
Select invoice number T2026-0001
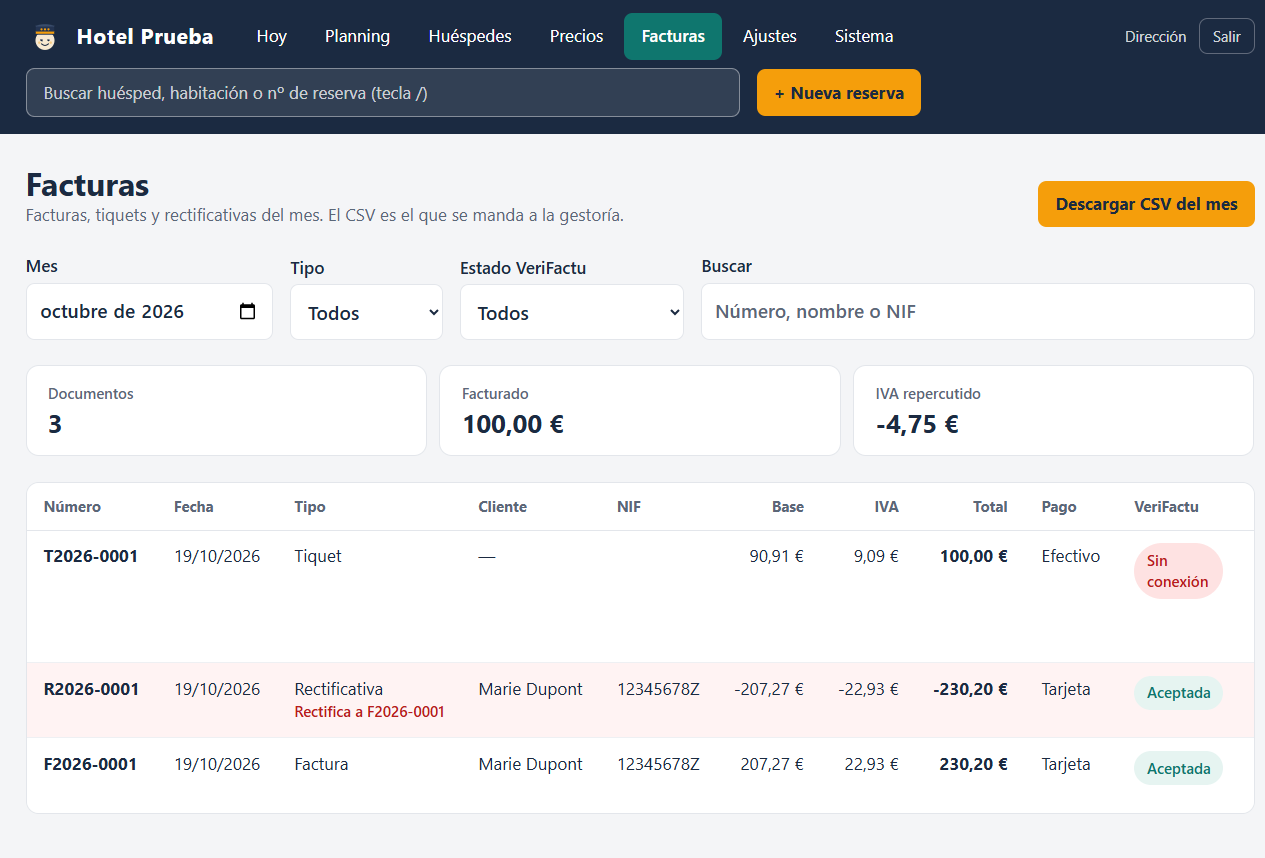tap(91, 556)
